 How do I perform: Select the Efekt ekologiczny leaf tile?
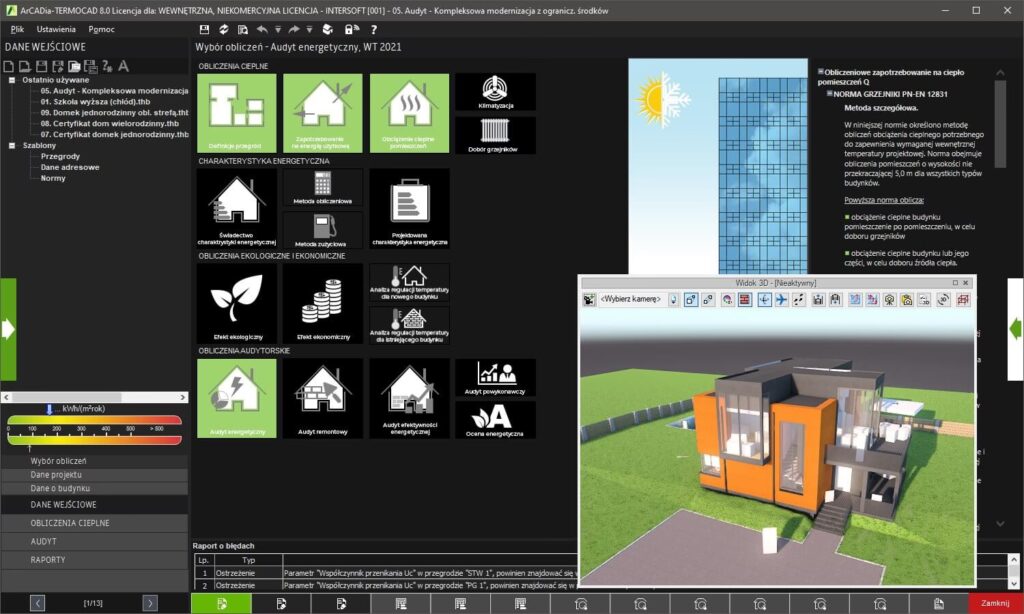237,302
